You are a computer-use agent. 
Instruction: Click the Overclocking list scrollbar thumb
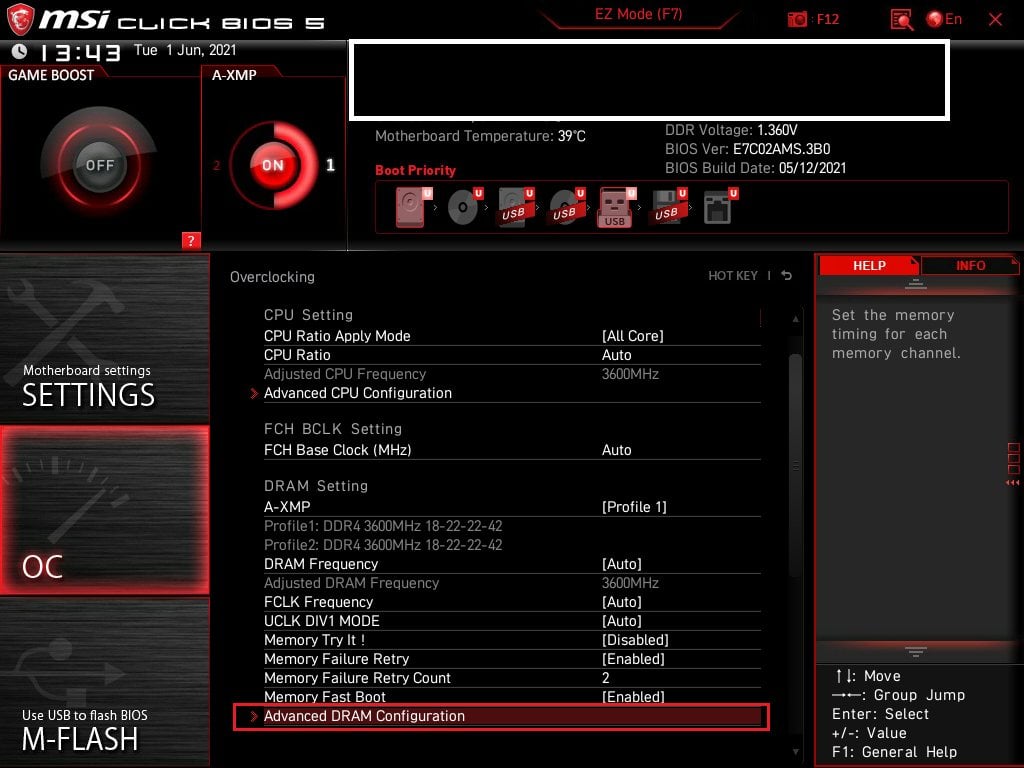click(795, 465)
